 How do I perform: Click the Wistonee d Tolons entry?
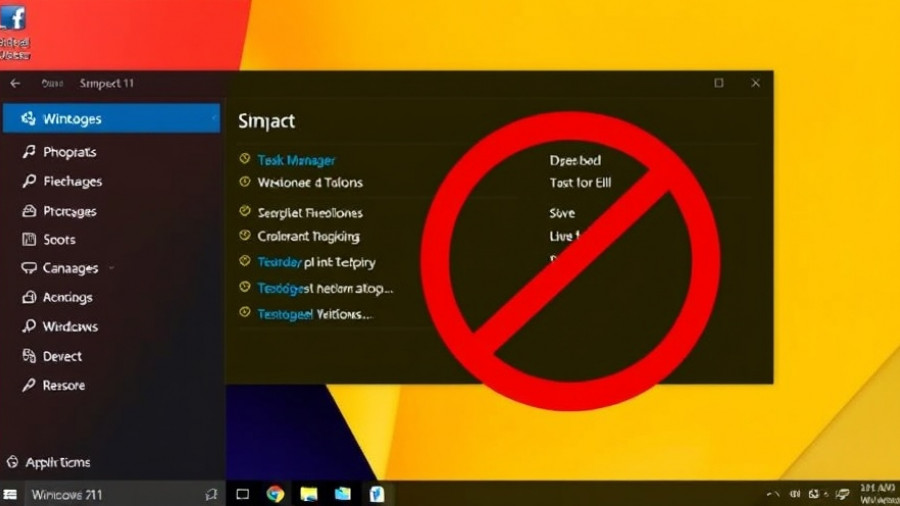(x=310, y=182)
